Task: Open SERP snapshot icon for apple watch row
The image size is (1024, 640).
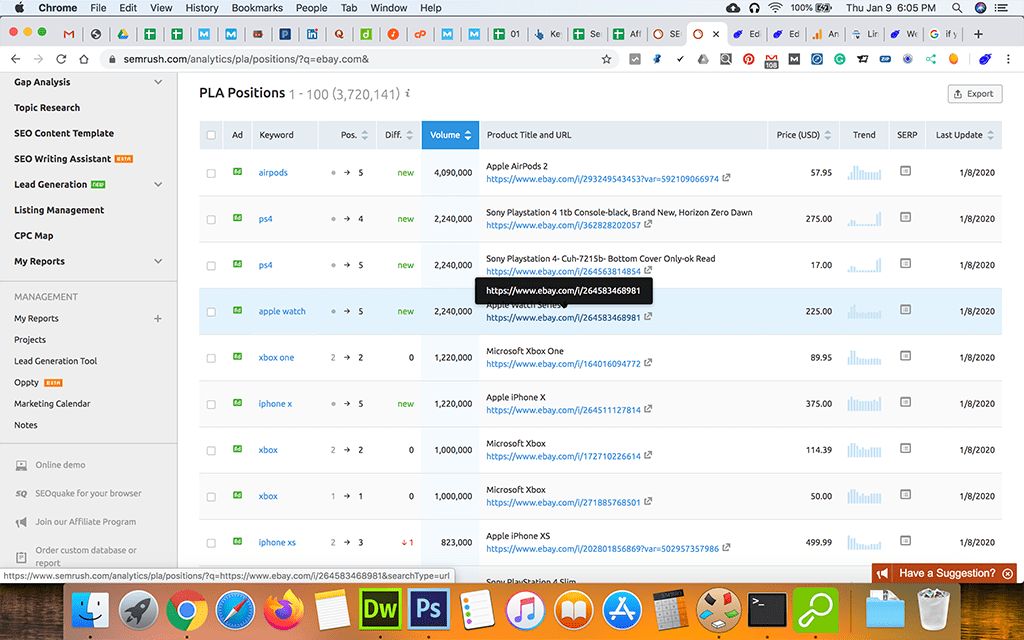Action: (x=905, y=310)
